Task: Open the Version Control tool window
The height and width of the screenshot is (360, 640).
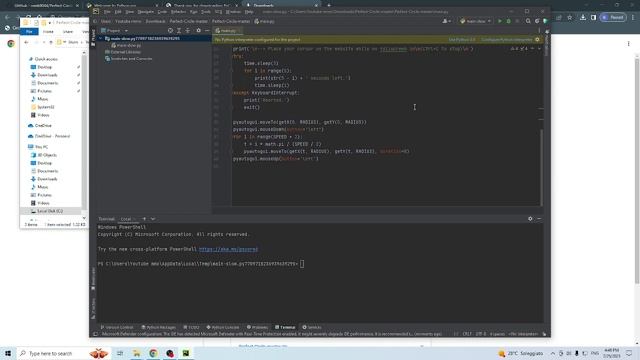Action: pos(117,327)
